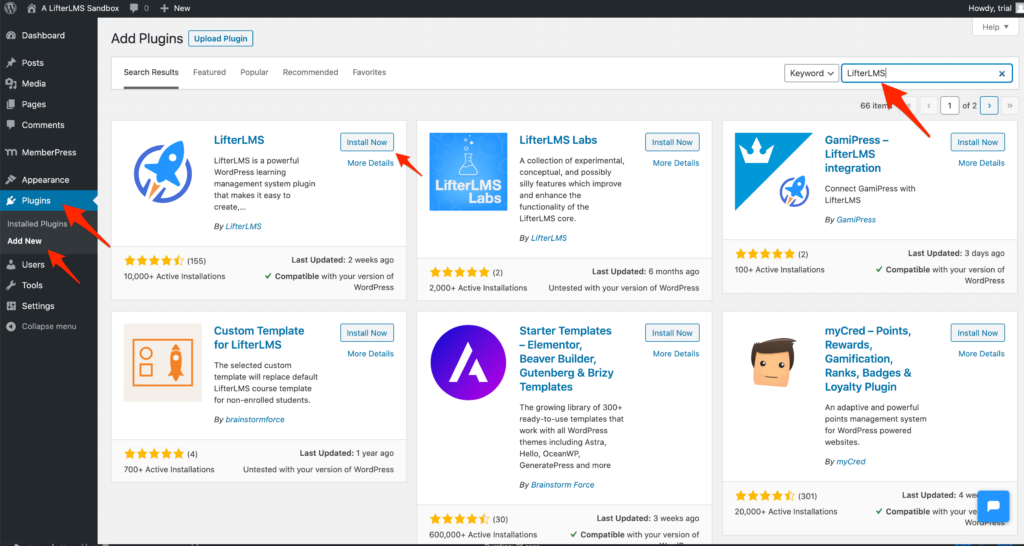Click the myCred character face thumbnail

coord(774,362)
